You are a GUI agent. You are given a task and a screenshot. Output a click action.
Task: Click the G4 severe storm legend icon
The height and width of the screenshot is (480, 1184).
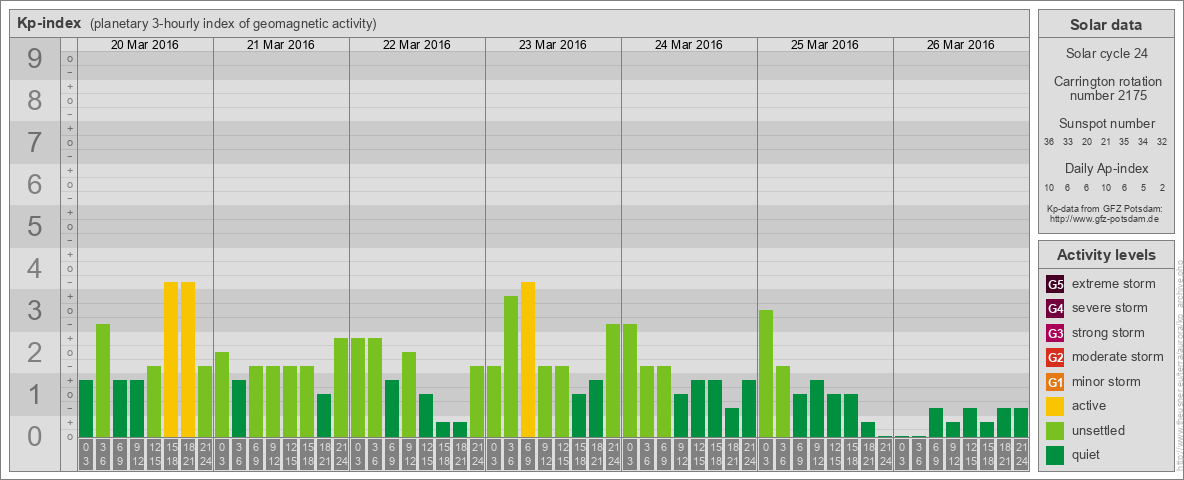click(1055, 309)
